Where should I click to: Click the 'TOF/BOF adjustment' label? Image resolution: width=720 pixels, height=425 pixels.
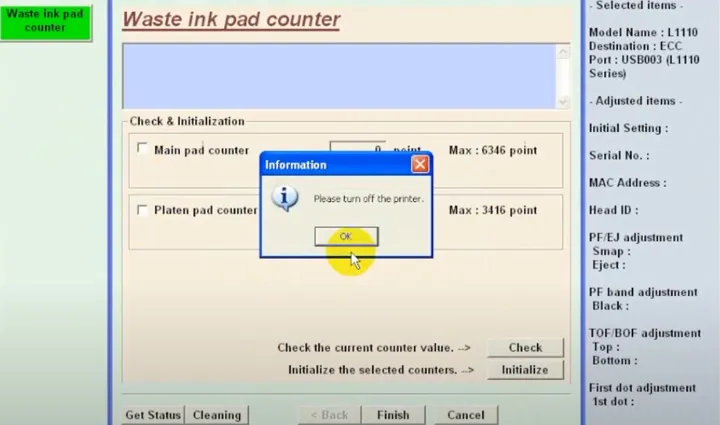pyautogui.click(x=645, y=333)
